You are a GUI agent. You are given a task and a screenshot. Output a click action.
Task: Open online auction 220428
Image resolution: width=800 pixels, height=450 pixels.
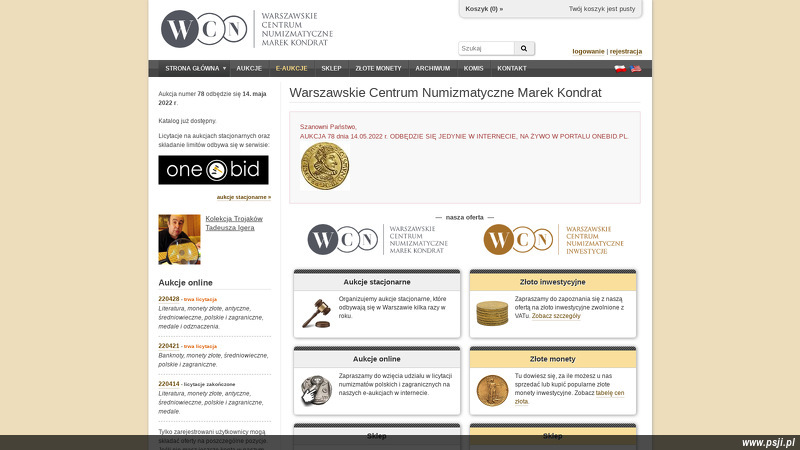168,299
